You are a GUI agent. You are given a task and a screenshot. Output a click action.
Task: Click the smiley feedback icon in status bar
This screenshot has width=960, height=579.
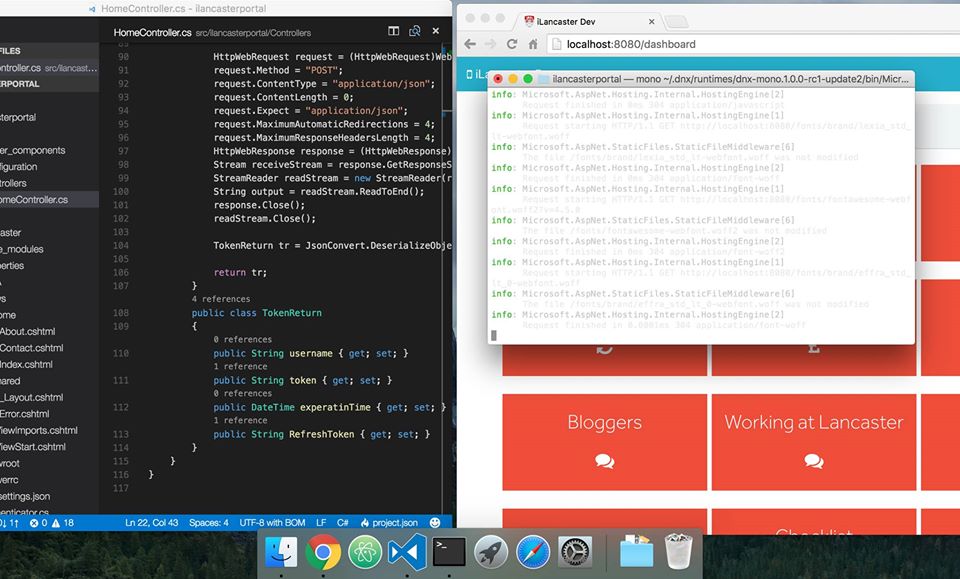coord(435,522)
